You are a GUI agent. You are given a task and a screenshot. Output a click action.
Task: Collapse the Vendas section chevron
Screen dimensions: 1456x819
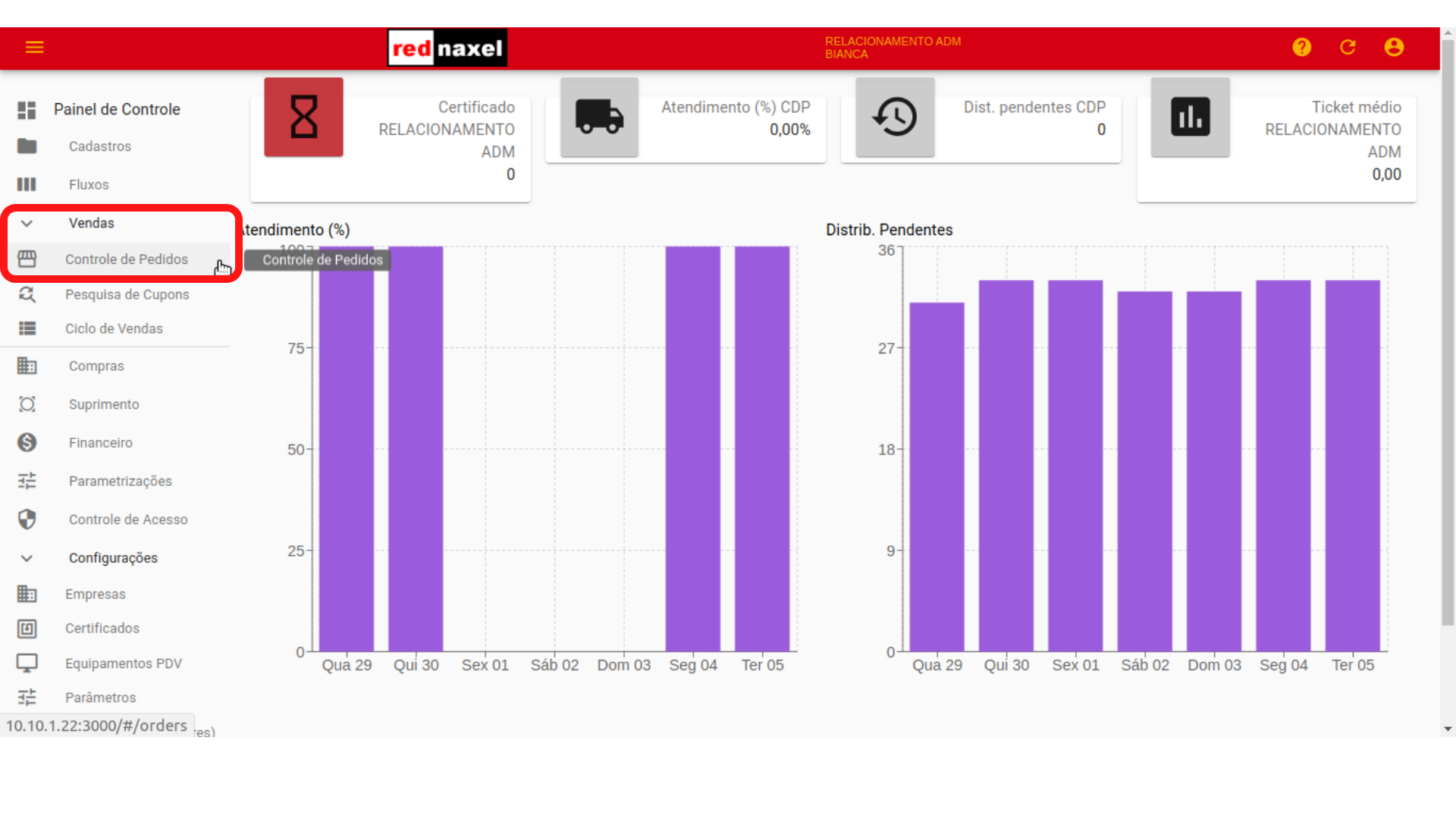pos(27,223)
